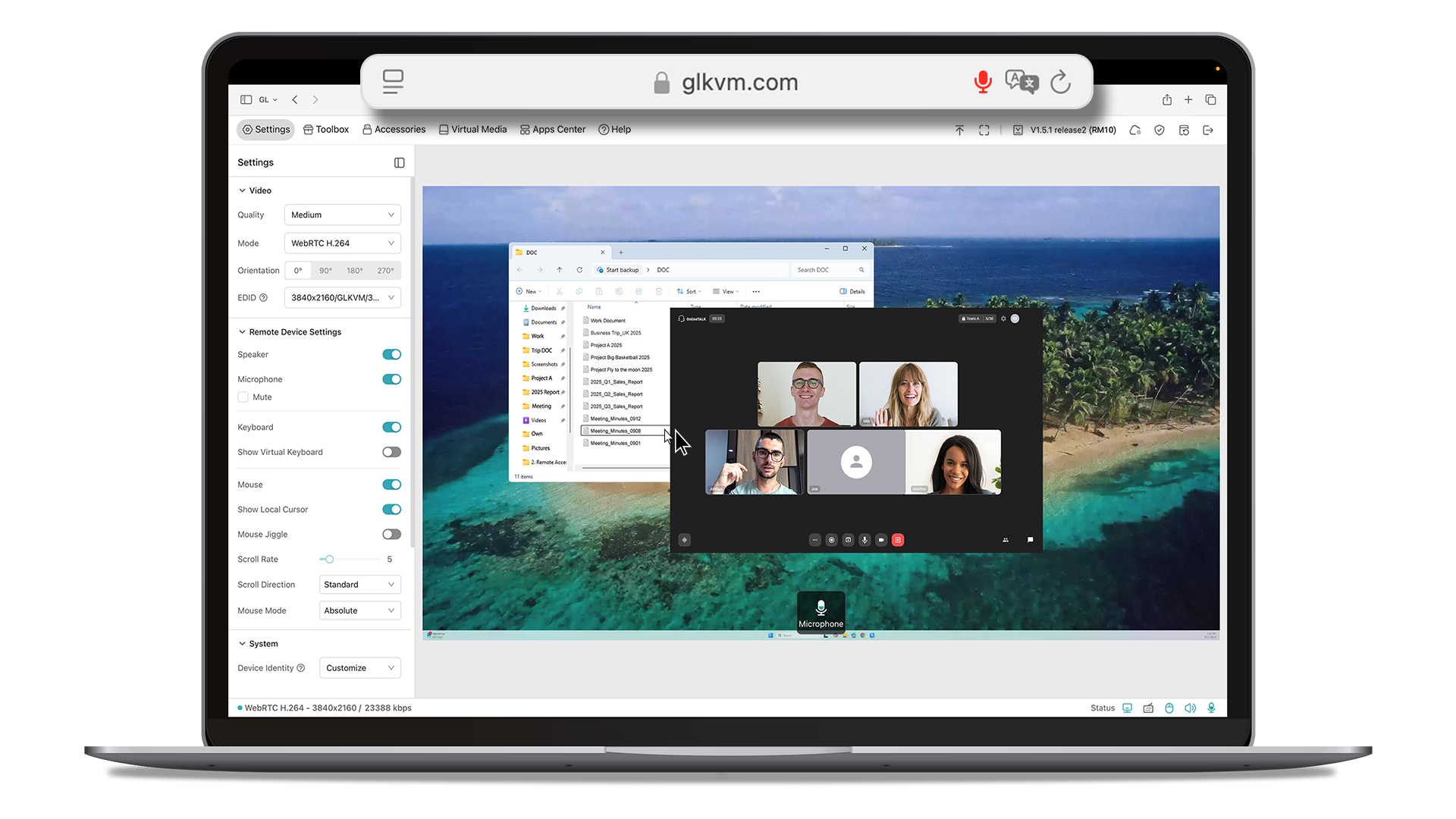Screen dimensions: 1456x819
Task: Click the fullscreen icon in top toolbar
Action: 984,130
